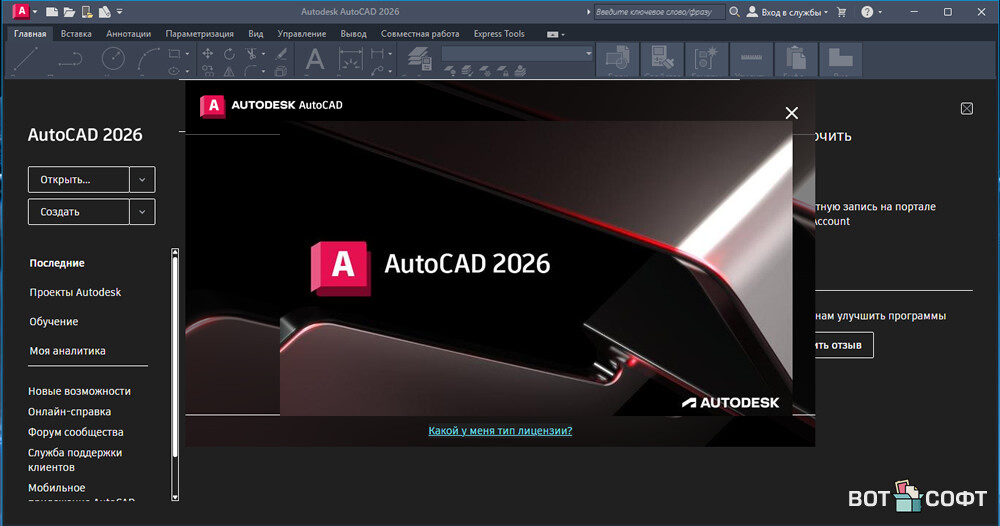Click the search magnifier icon
Viewport: 1000px width, 526px height.
(735, 12)
